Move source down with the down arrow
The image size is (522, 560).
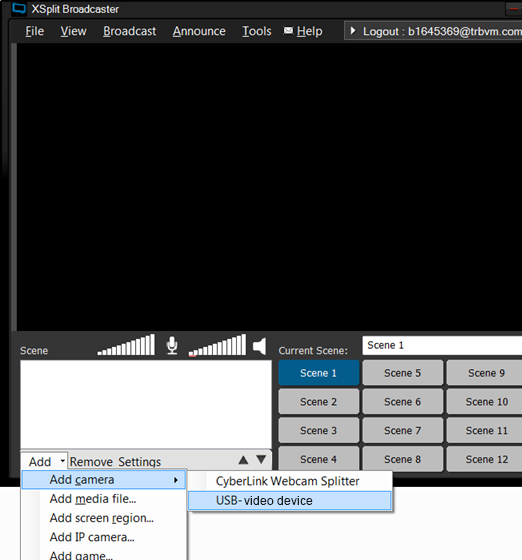pos(261,460)
